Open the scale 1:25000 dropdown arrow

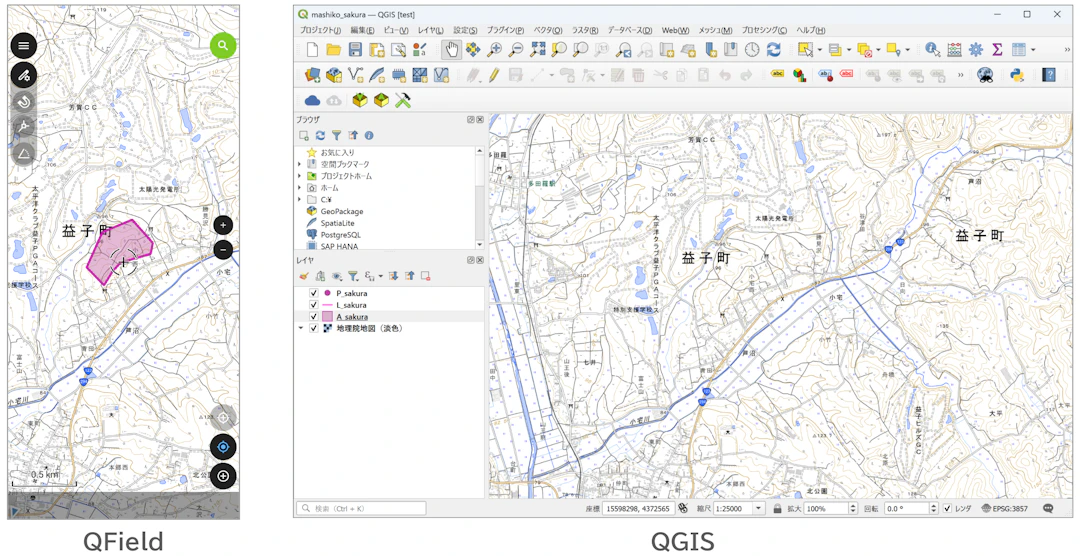[x=759, y=508]
